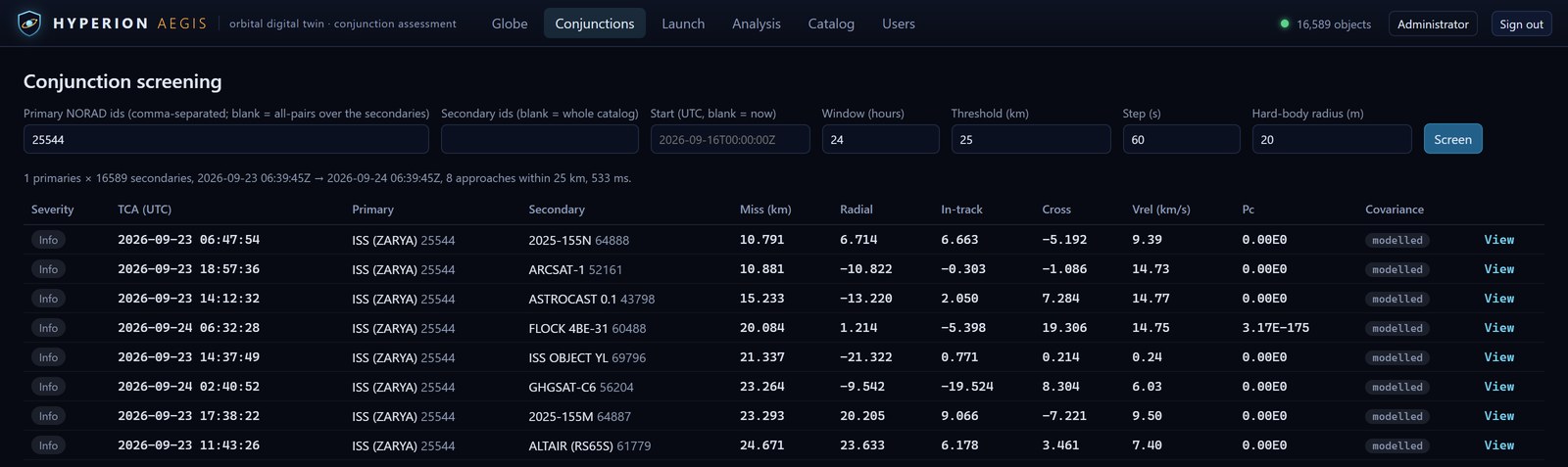View the ISS OBJECT YL conjunction
The image size is (1568, 467).
point(1498,357)
